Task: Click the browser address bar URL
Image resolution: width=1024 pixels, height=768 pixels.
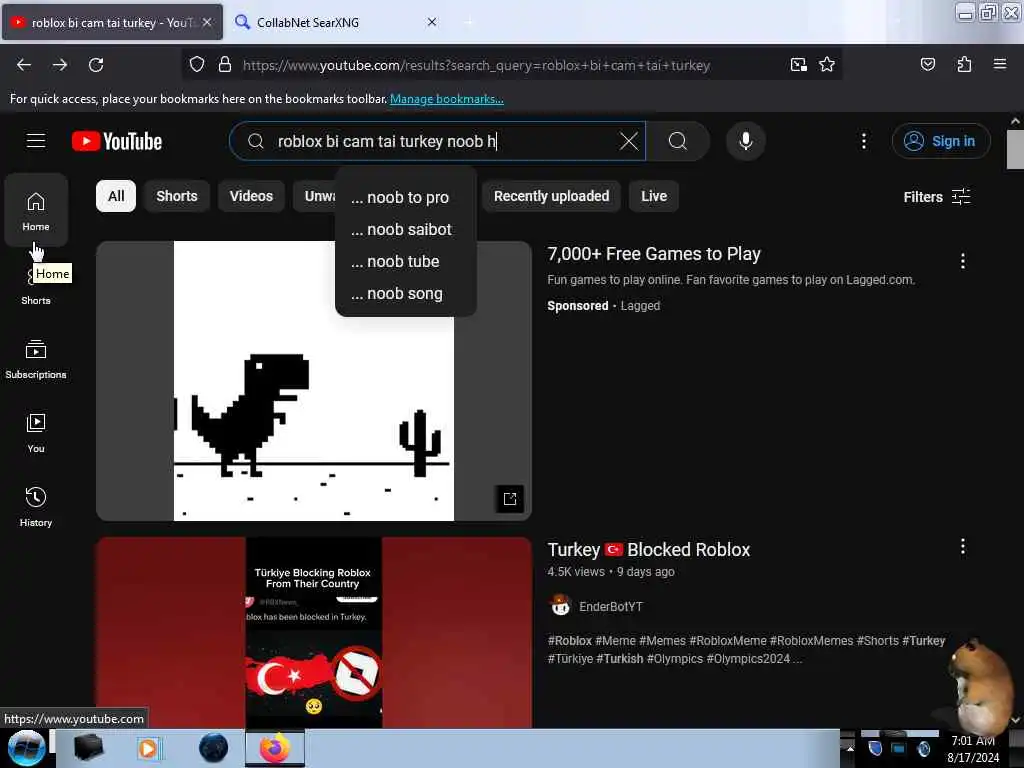Action: 476,65
